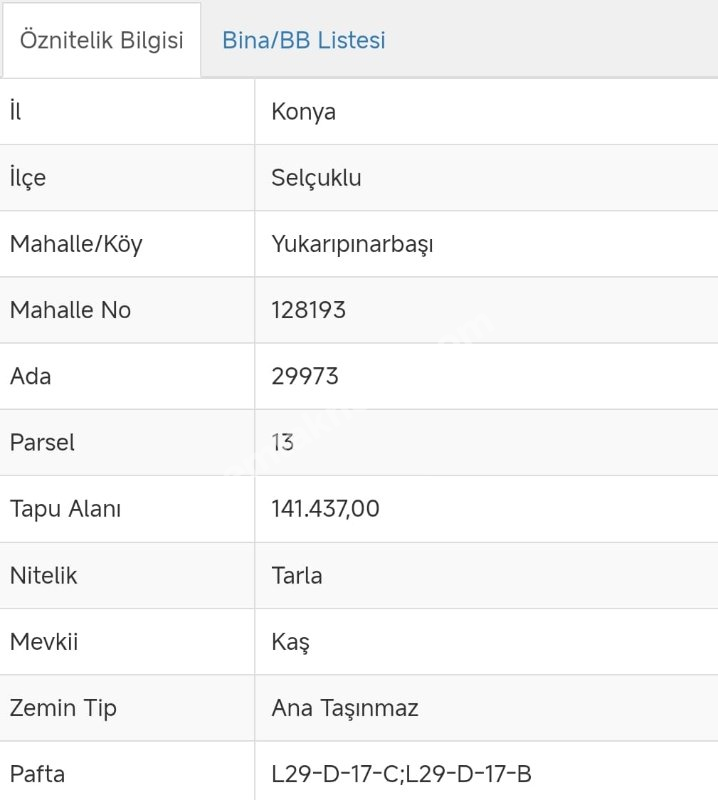Select Mahalle No value 128193
The image size is (718, 800).
tap(308, 310)
